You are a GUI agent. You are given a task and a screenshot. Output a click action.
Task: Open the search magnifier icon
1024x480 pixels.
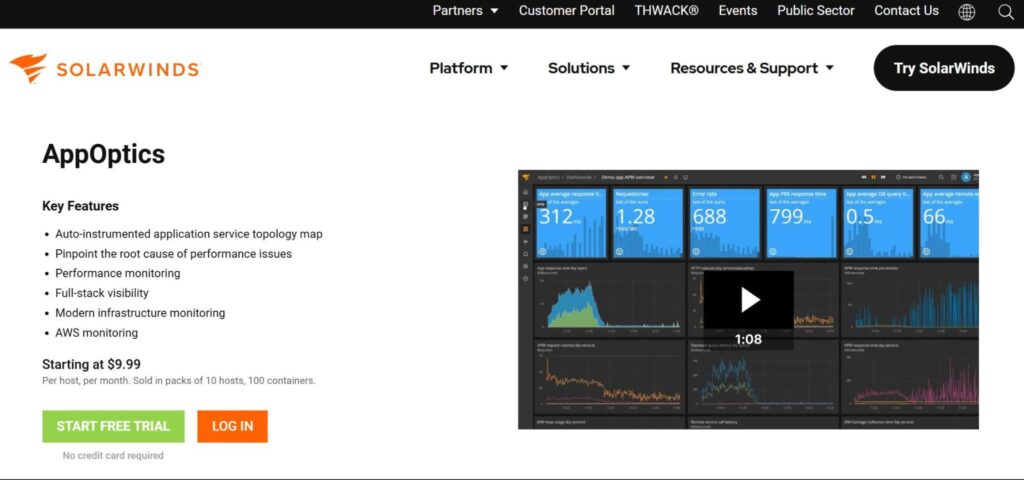click(x=1006, y=12)
